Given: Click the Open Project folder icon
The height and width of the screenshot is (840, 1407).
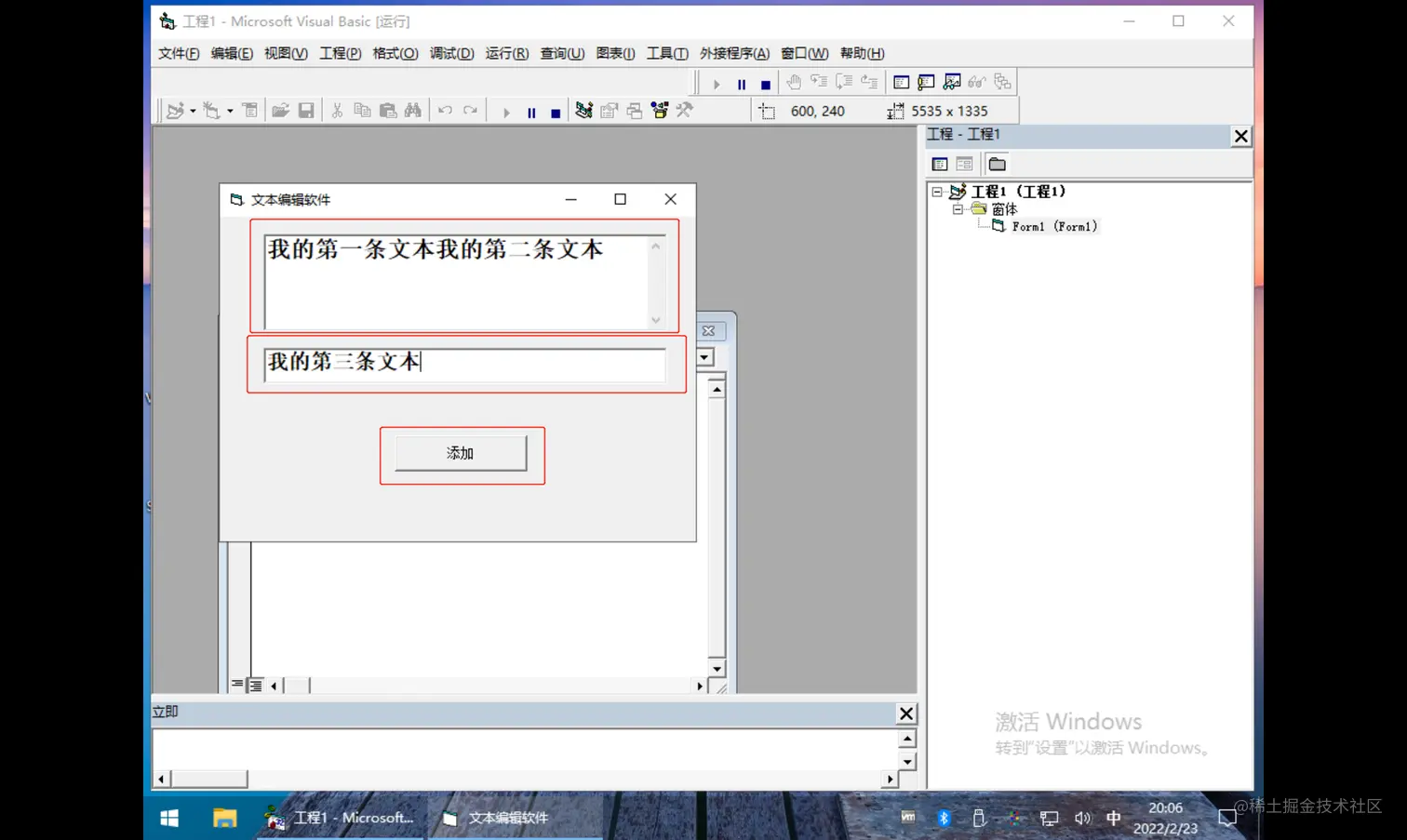Looking at the screenshot, I should (x=280, y=111).
